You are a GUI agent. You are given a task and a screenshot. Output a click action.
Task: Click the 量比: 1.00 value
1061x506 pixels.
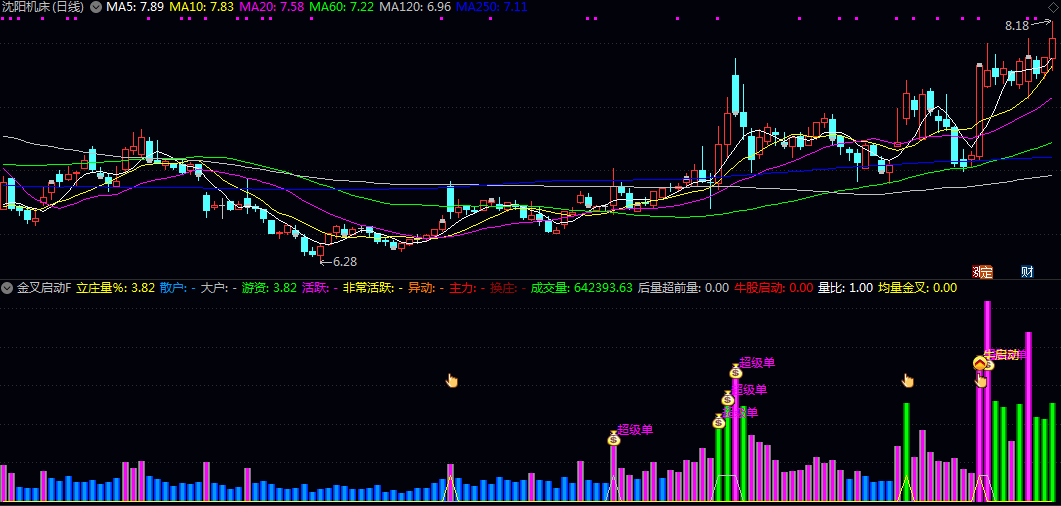tap(846, 288)
